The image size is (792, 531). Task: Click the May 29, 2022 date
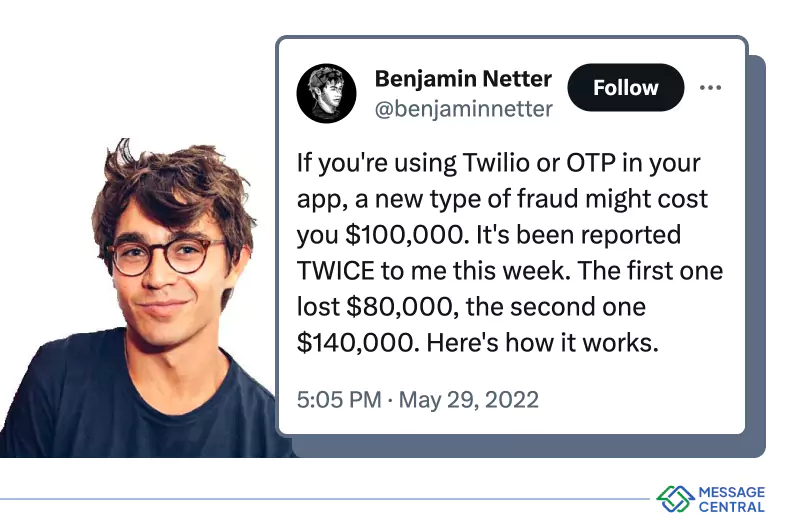pyautogui.click(x=469, y=400)
